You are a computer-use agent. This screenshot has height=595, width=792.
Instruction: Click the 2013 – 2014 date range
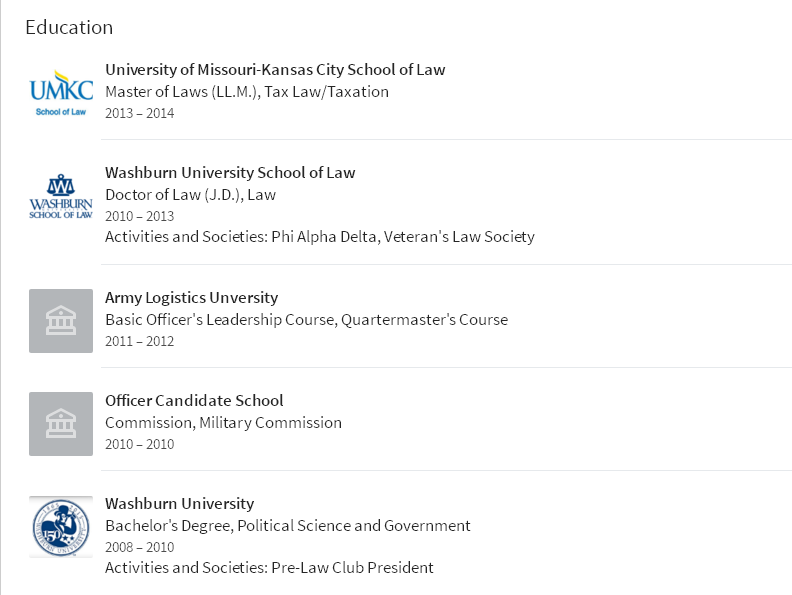[139, 113]
